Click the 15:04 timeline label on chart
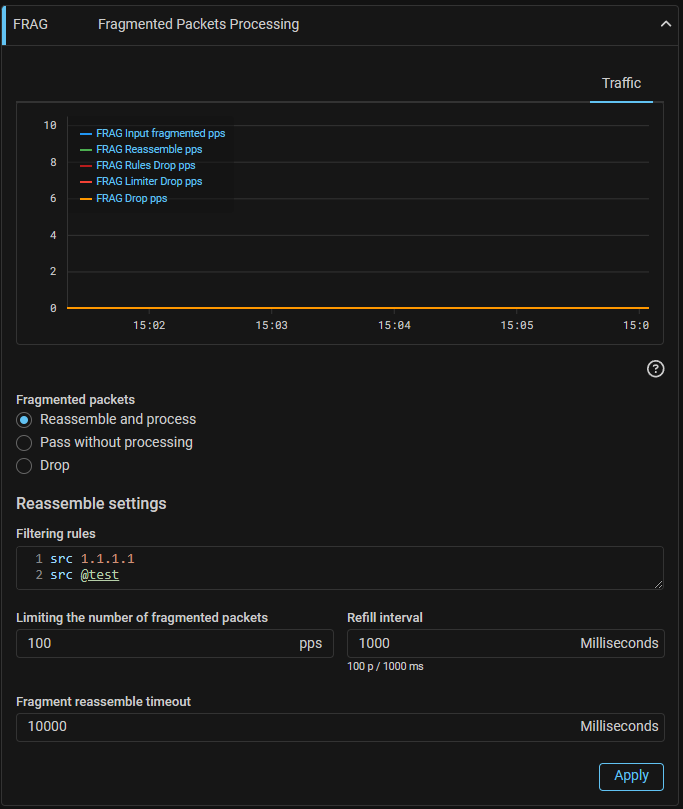 pos(394,325)
